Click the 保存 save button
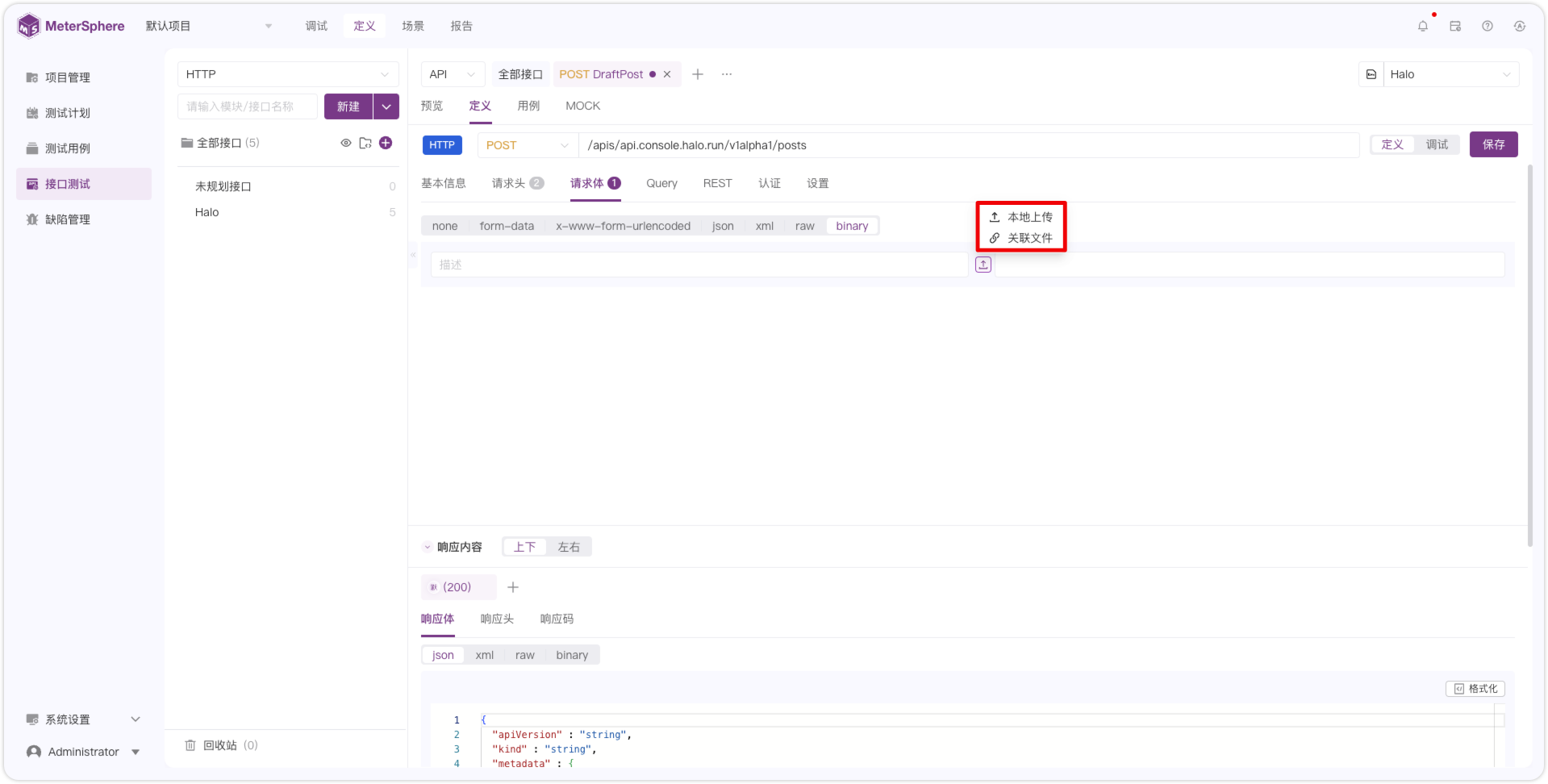1548x784 pixels. [1493, 144]
